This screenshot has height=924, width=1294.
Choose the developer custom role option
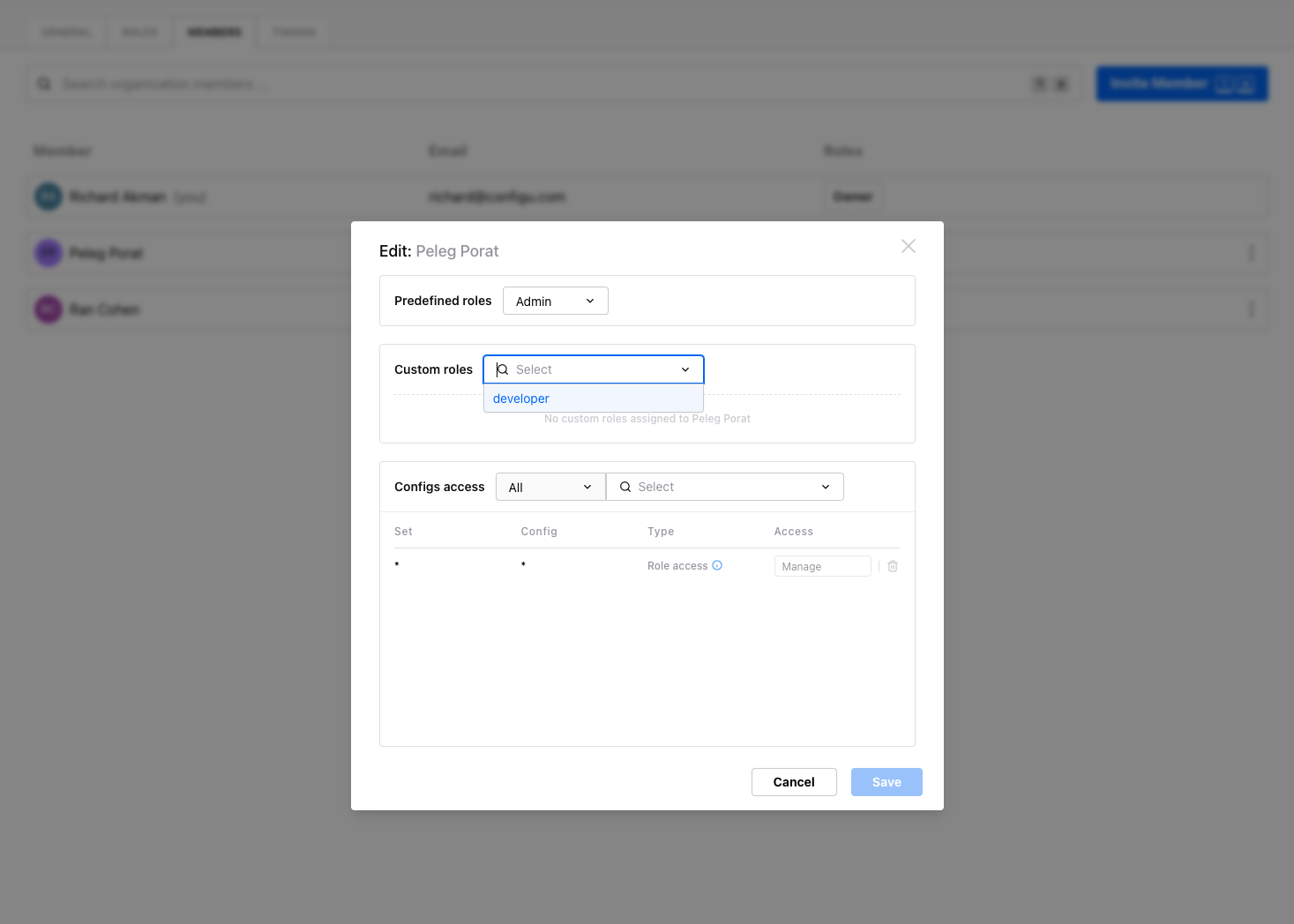594,399
